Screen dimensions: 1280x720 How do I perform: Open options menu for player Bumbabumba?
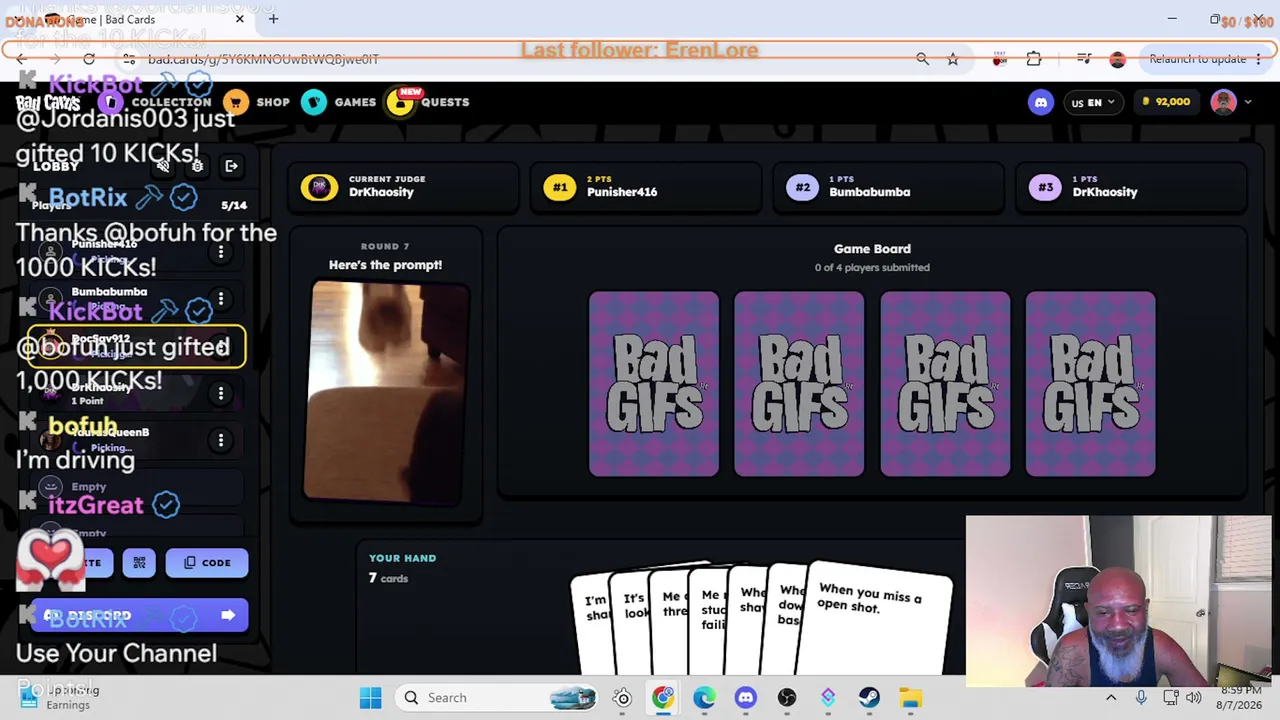[x=221, y=299]
